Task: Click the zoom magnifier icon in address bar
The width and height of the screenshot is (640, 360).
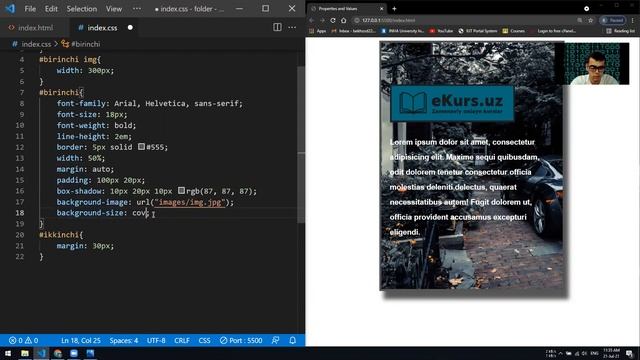Action: tap(580, 20)
